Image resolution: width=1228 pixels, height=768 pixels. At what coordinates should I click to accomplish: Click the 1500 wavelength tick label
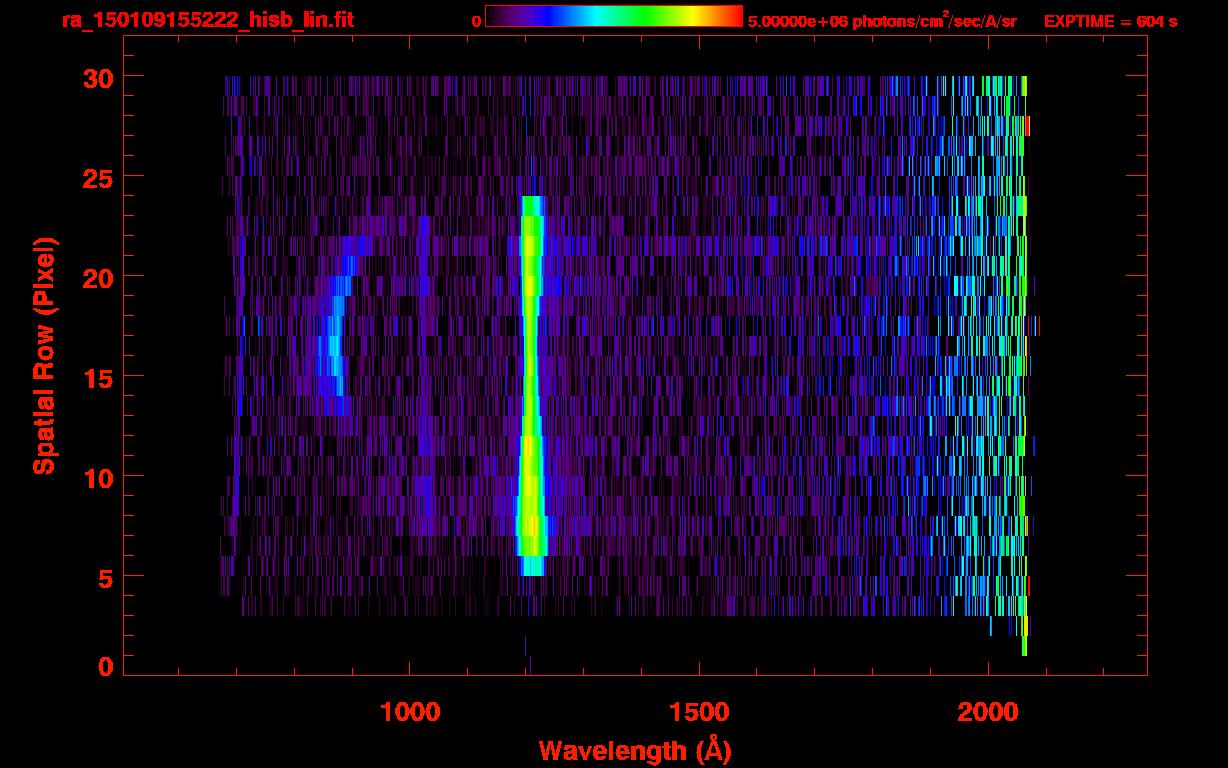tap(698, 712)
